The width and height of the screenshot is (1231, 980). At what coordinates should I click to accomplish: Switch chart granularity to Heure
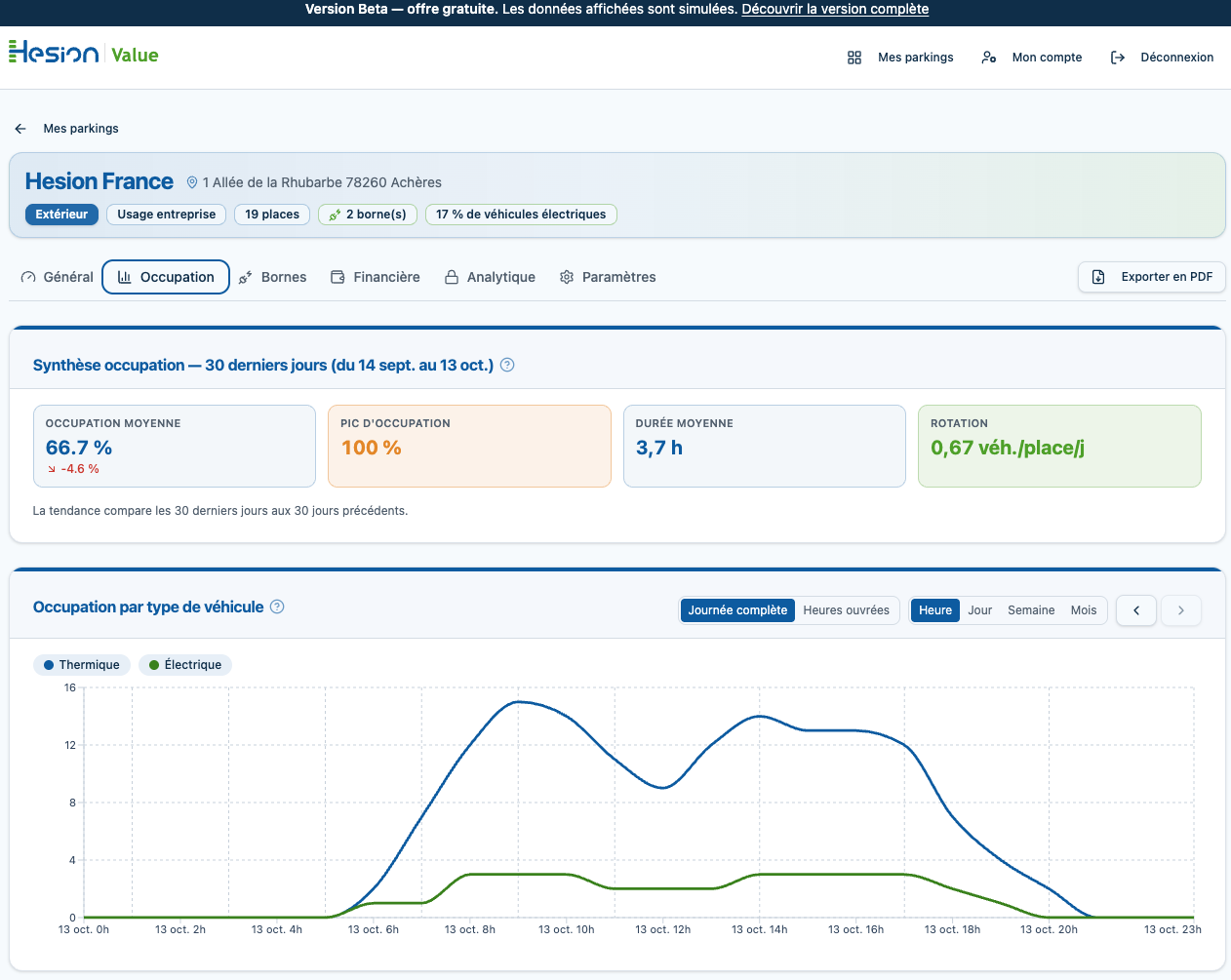pyautogui.click(x=935, y=610)
